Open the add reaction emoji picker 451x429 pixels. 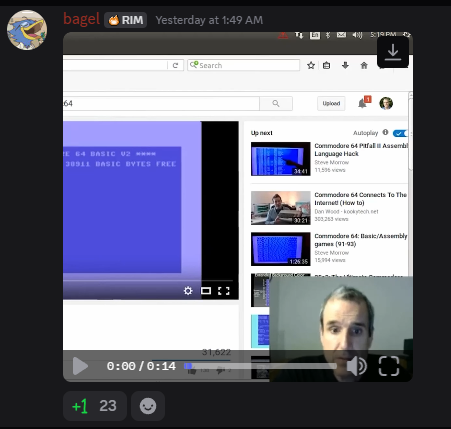point(148,406)
